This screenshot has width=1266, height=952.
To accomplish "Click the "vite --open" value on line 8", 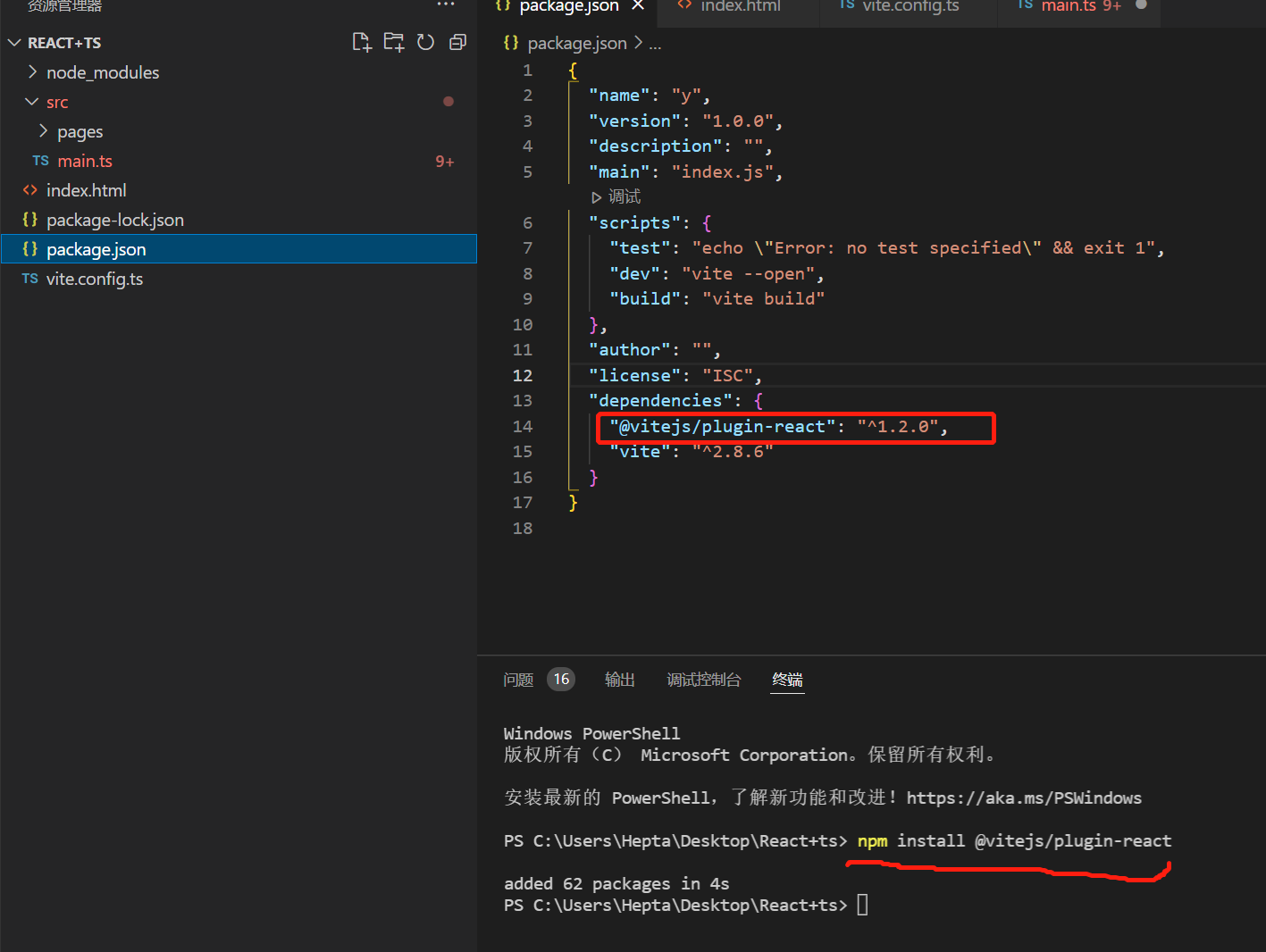I will 748,273.
